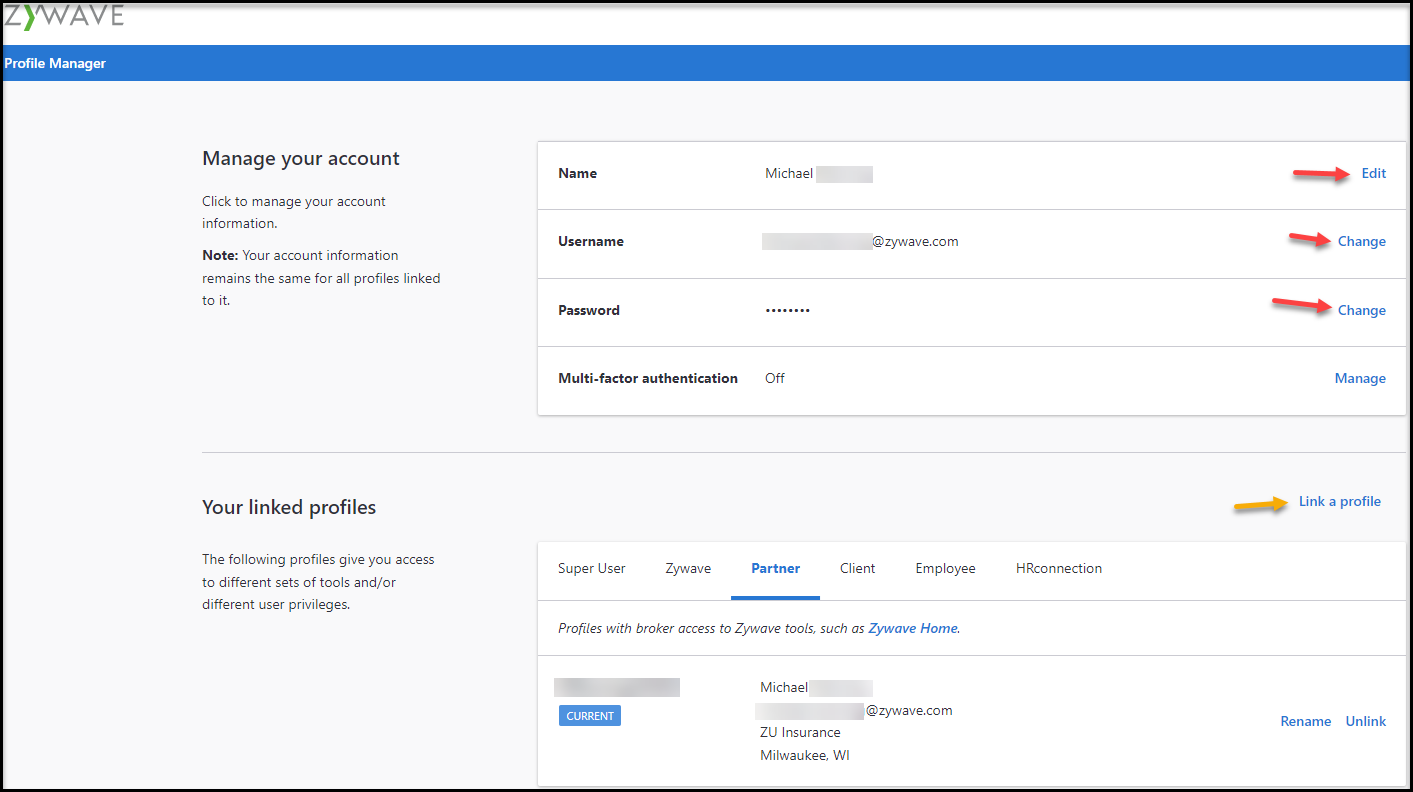Switch to the Super User tab
This screenshot has width=1413, height=792.
(591, 568)
